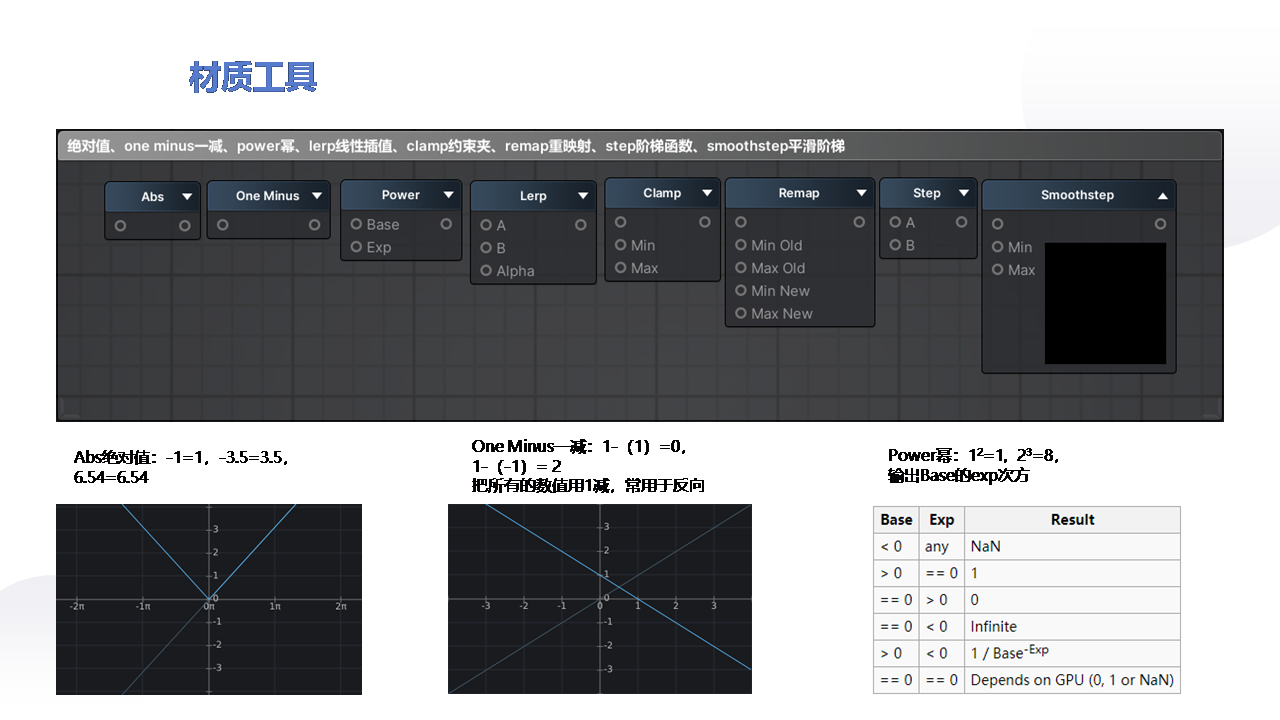Click the Exp column header
Image resolution: width=1280 pixels, height=720 pixels.
pyautogui.click(x=942, y=520)
